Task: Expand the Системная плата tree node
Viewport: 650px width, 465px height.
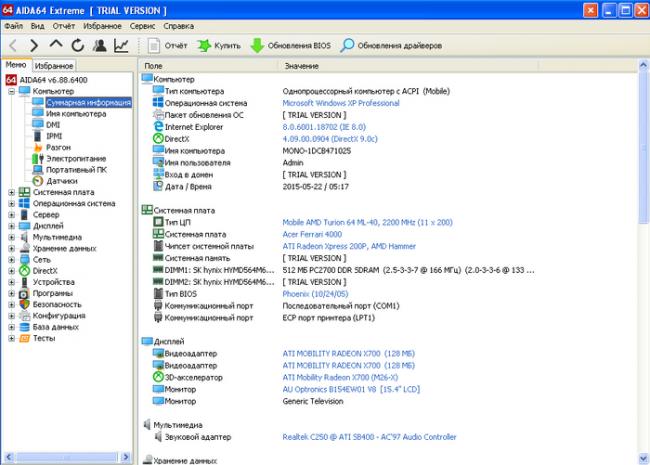Action: (11, 192)
